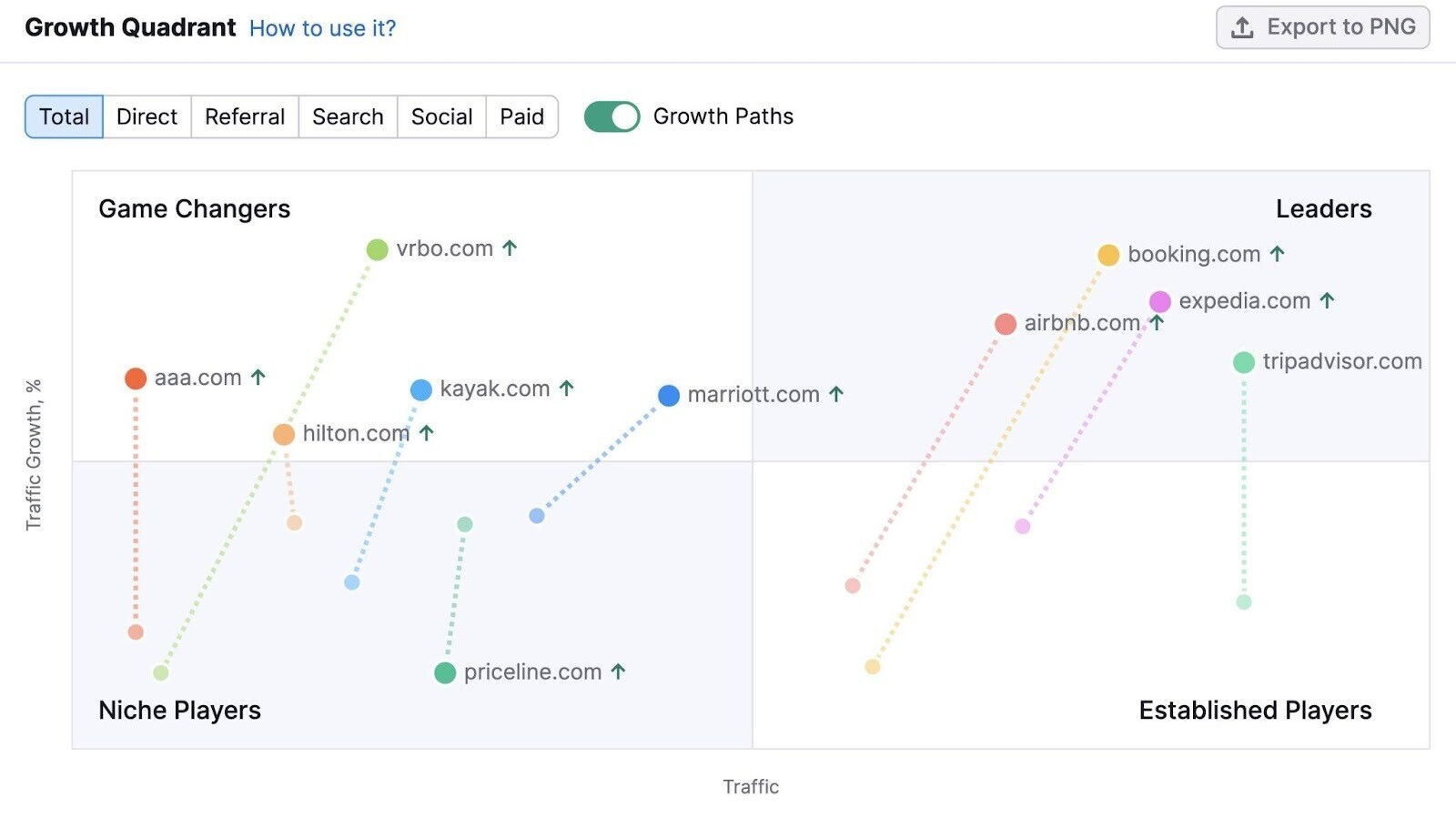Switch to the Paid traffic tab

522,116
